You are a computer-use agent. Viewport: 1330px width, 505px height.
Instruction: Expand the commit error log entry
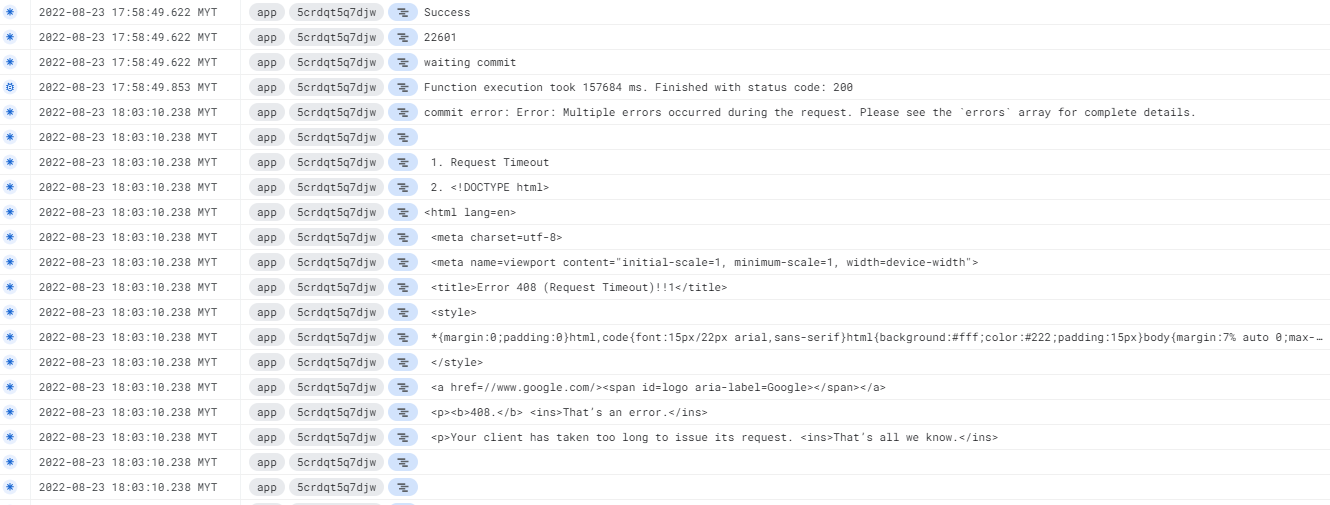pos(809,112)
